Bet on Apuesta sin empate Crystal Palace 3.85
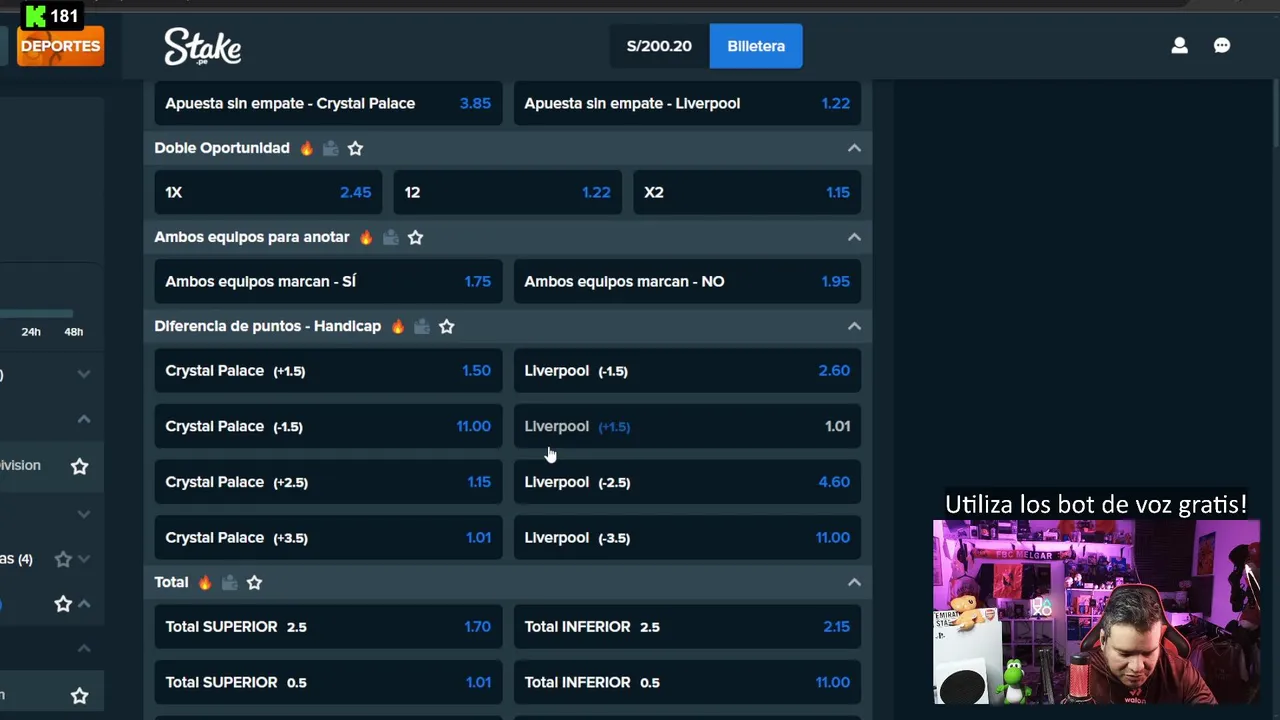Viewport: 1280px width, 720px height. [x=328, y=103]
